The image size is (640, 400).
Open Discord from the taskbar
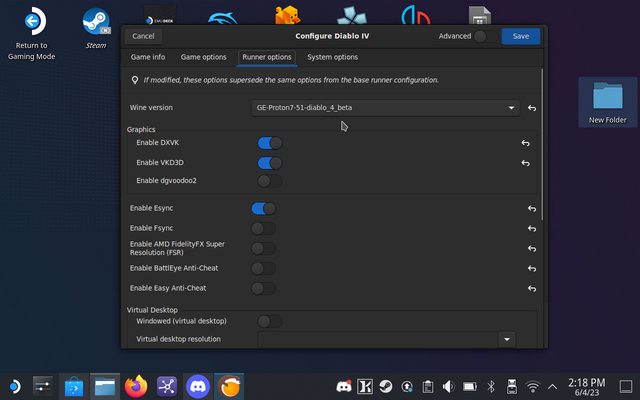198,386
